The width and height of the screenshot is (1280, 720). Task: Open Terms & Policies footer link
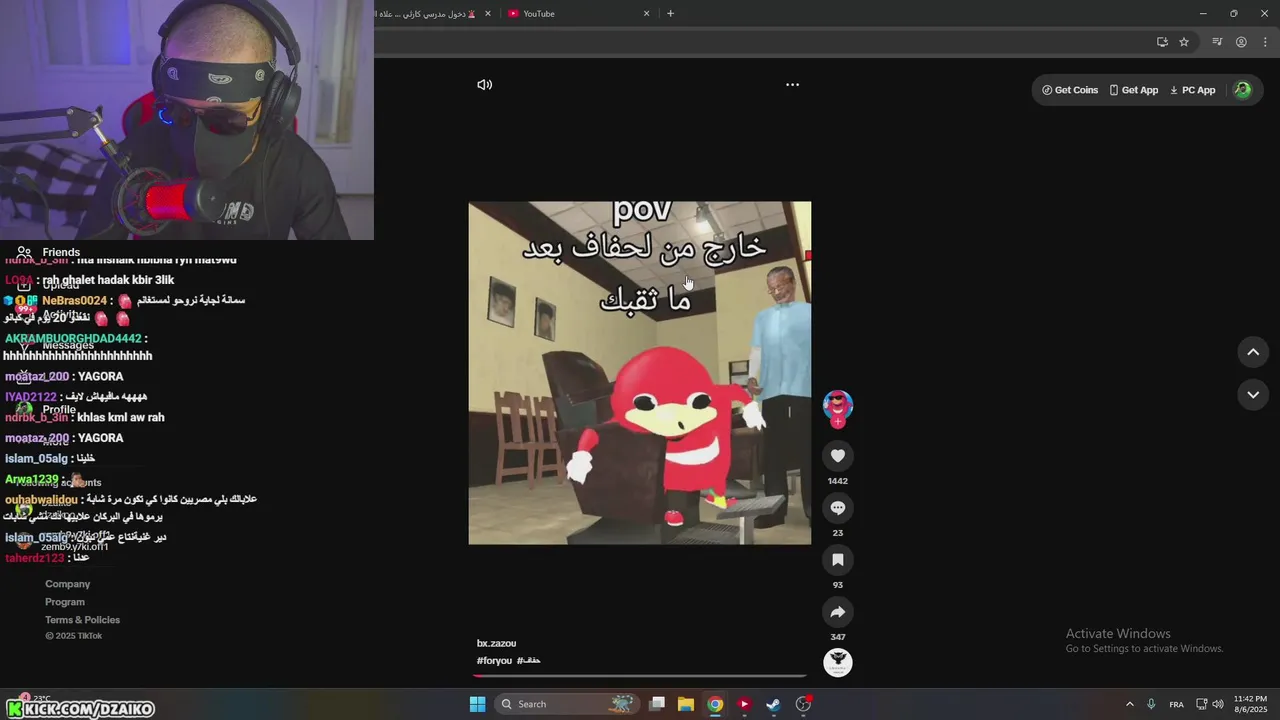tap(82, 620)
